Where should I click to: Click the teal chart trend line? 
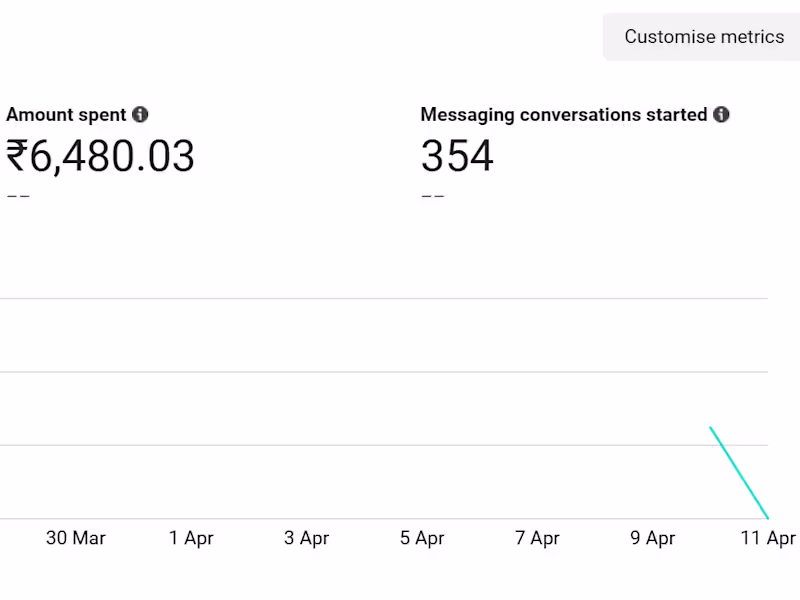click(x=739, y=472)
